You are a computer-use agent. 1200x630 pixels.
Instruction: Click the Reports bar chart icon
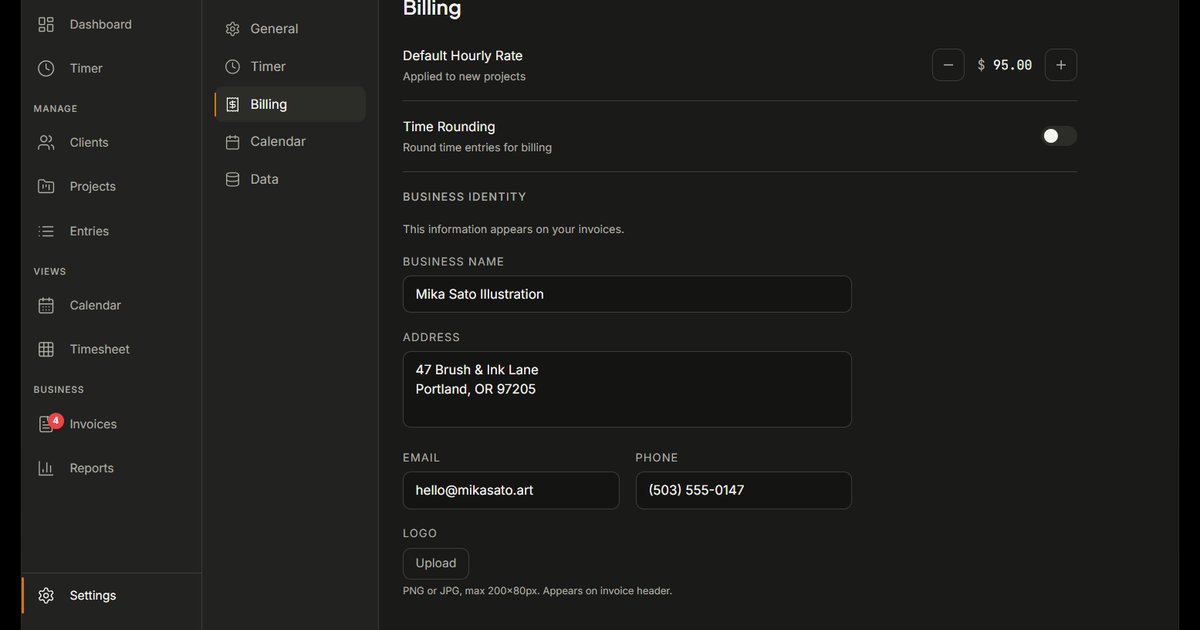[x=46, y=468]
